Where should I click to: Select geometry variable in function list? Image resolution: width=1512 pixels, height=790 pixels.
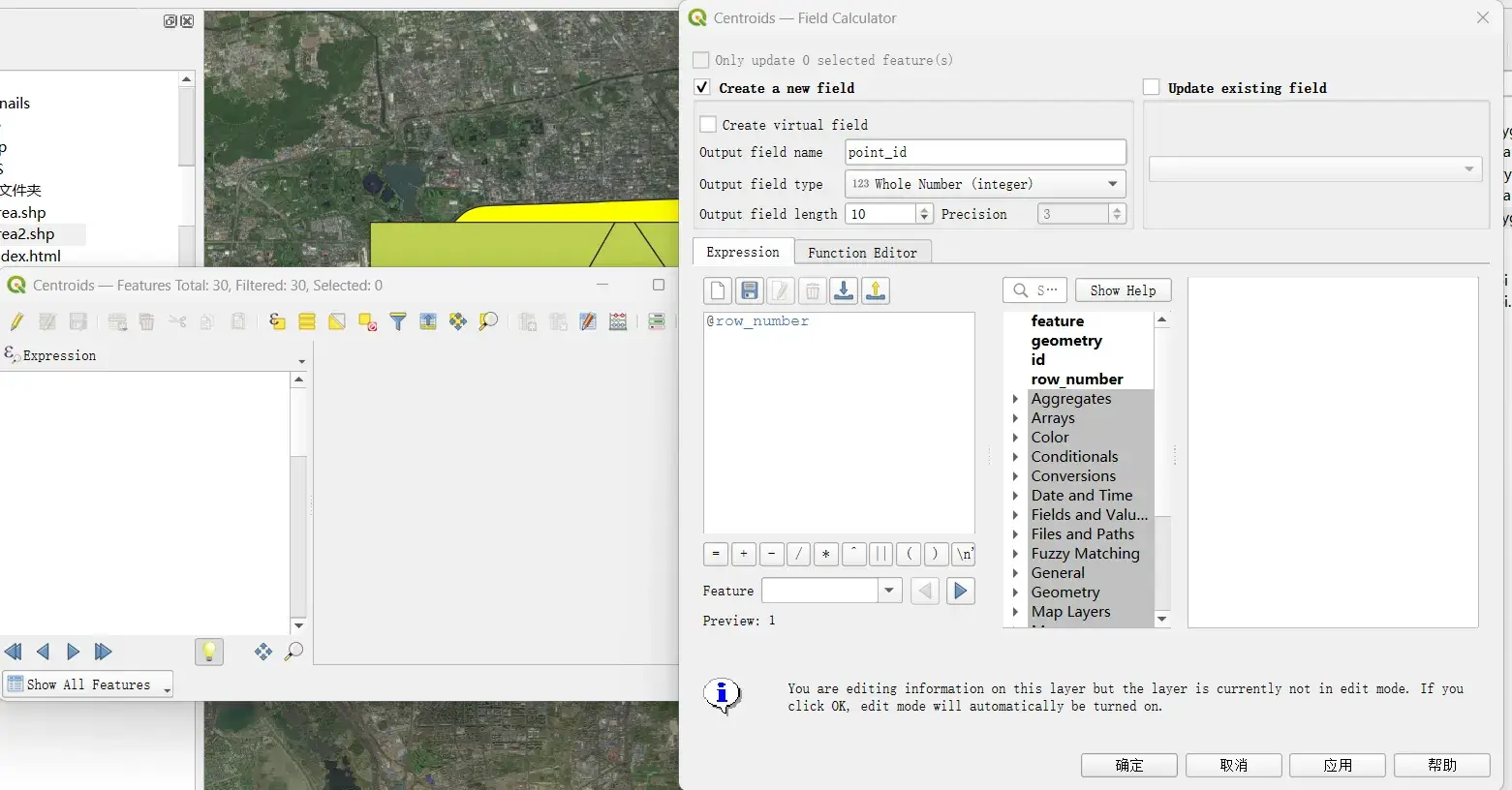click(x=1066, y=341)
